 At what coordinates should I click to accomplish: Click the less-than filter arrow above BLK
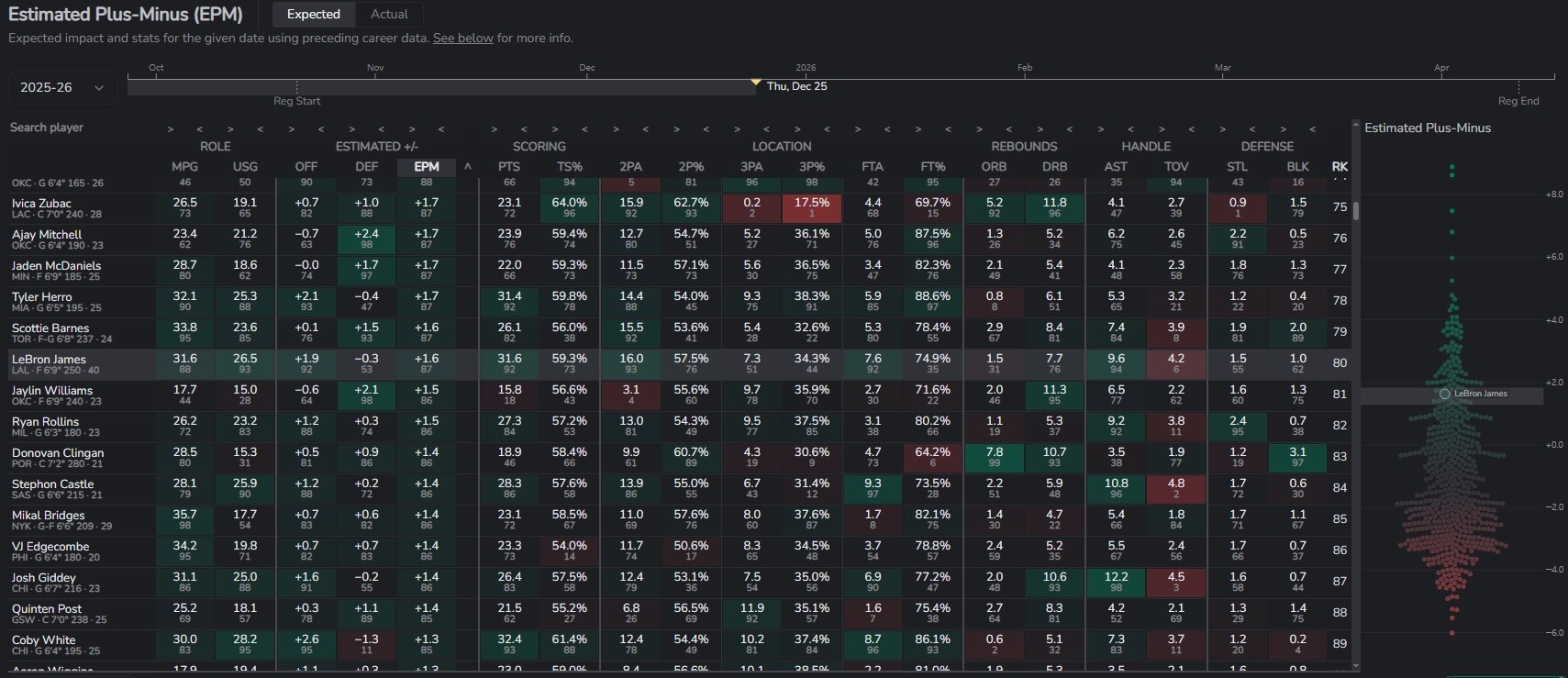click(x=1312, y=129)
